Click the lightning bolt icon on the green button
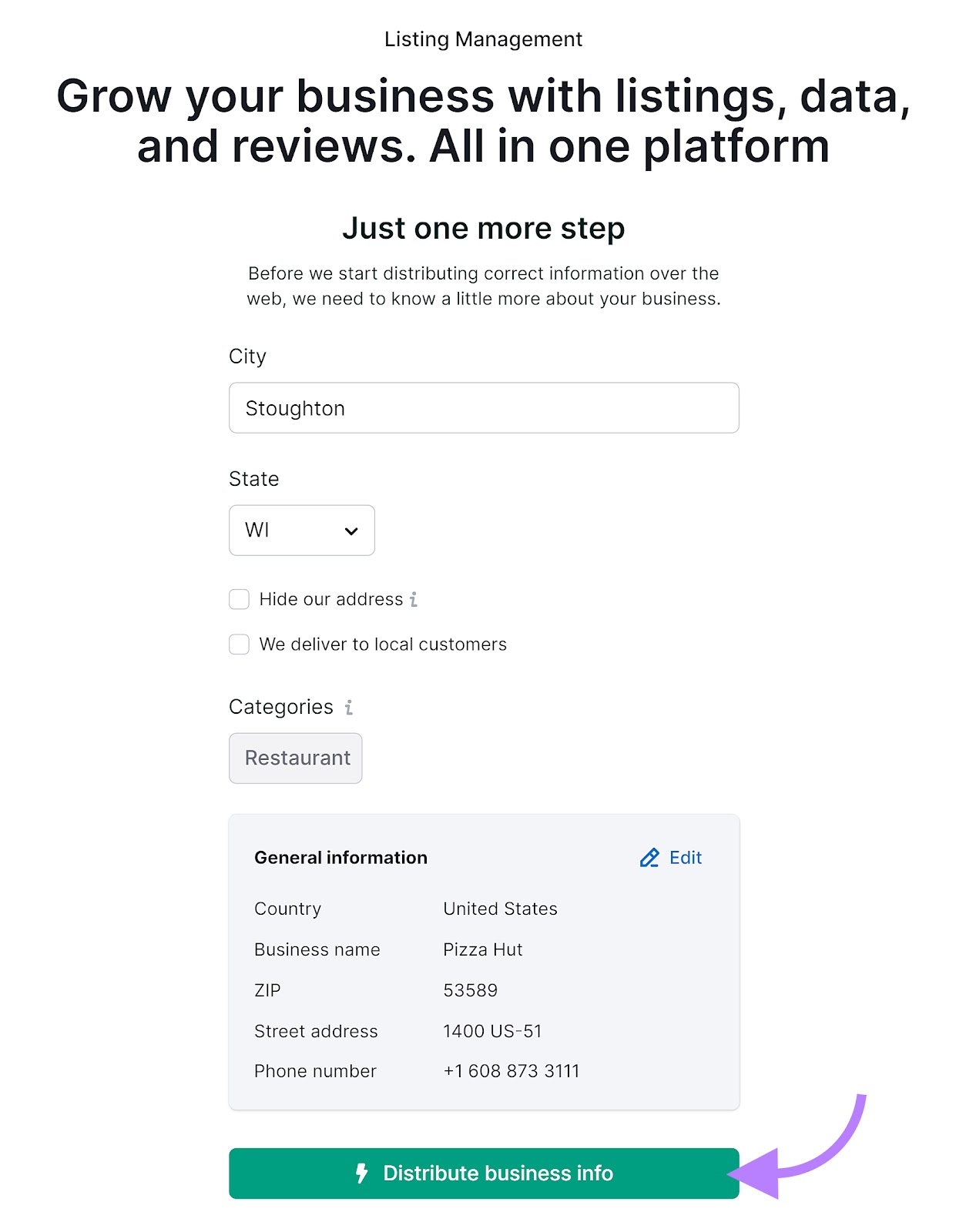This screenshot has height=1232, width=966. coord(363,1173)
